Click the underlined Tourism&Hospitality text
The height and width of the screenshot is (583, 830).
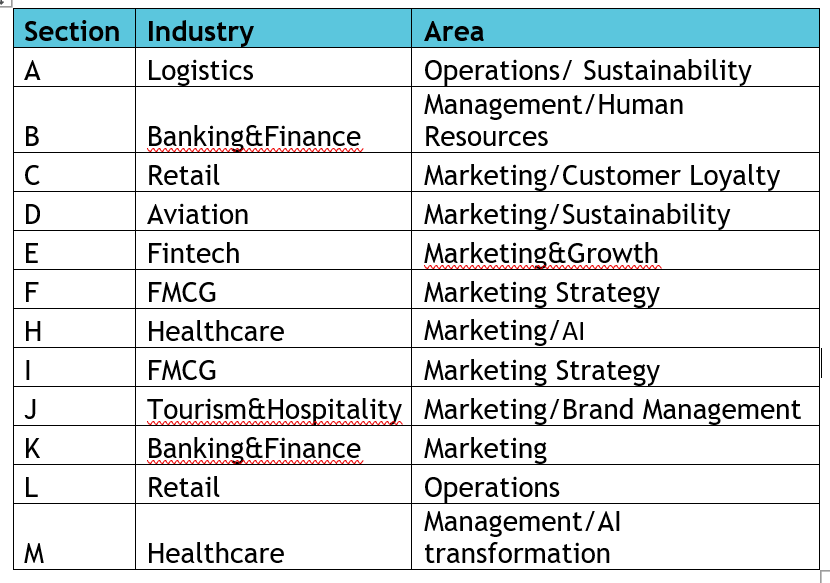point(274,410)
